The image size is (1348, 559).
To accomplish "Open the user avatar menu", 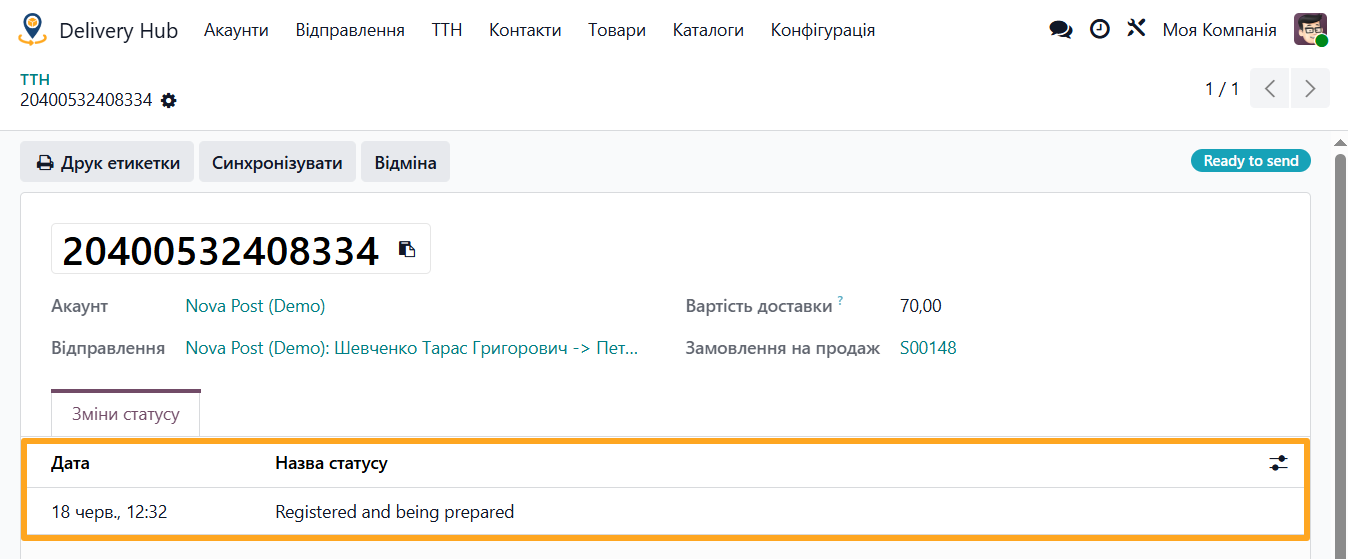I will pos(1310,30).
